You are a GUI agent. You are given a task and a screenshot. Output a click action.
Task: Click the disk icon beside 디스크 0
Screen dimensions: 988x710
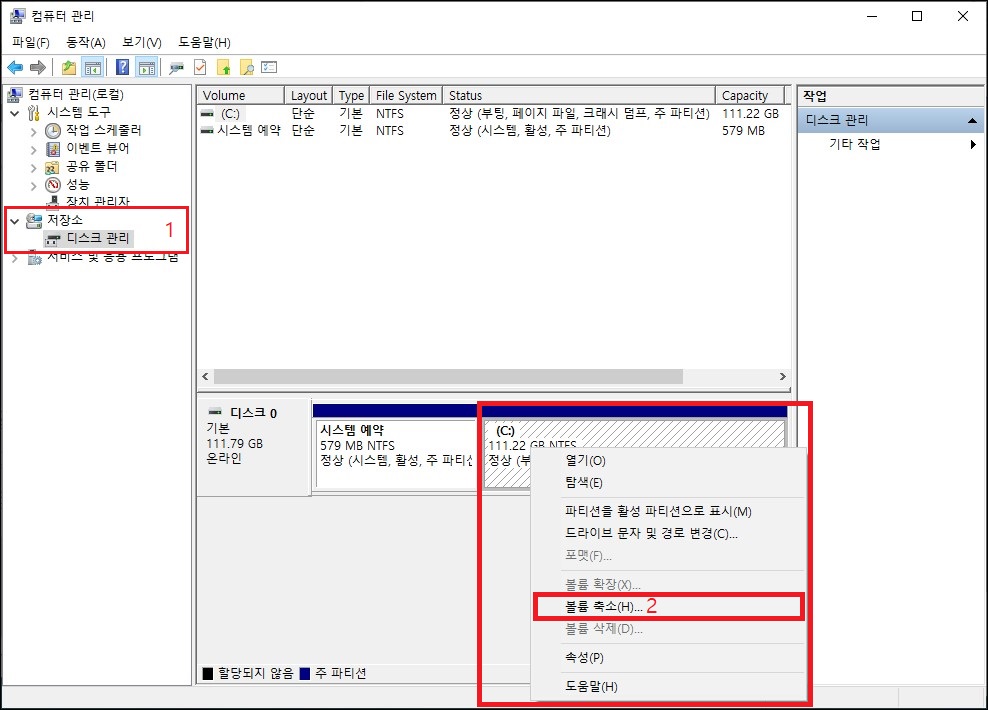[215, 412]
